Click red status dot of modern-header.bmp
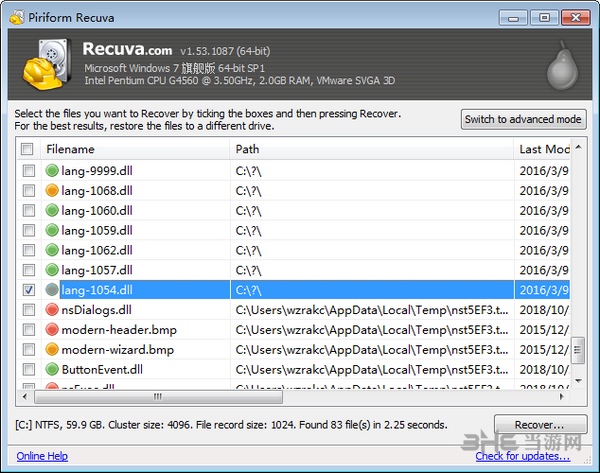Image resolution: width=600 pixels, height=473 pixels. tap(52, 329)
